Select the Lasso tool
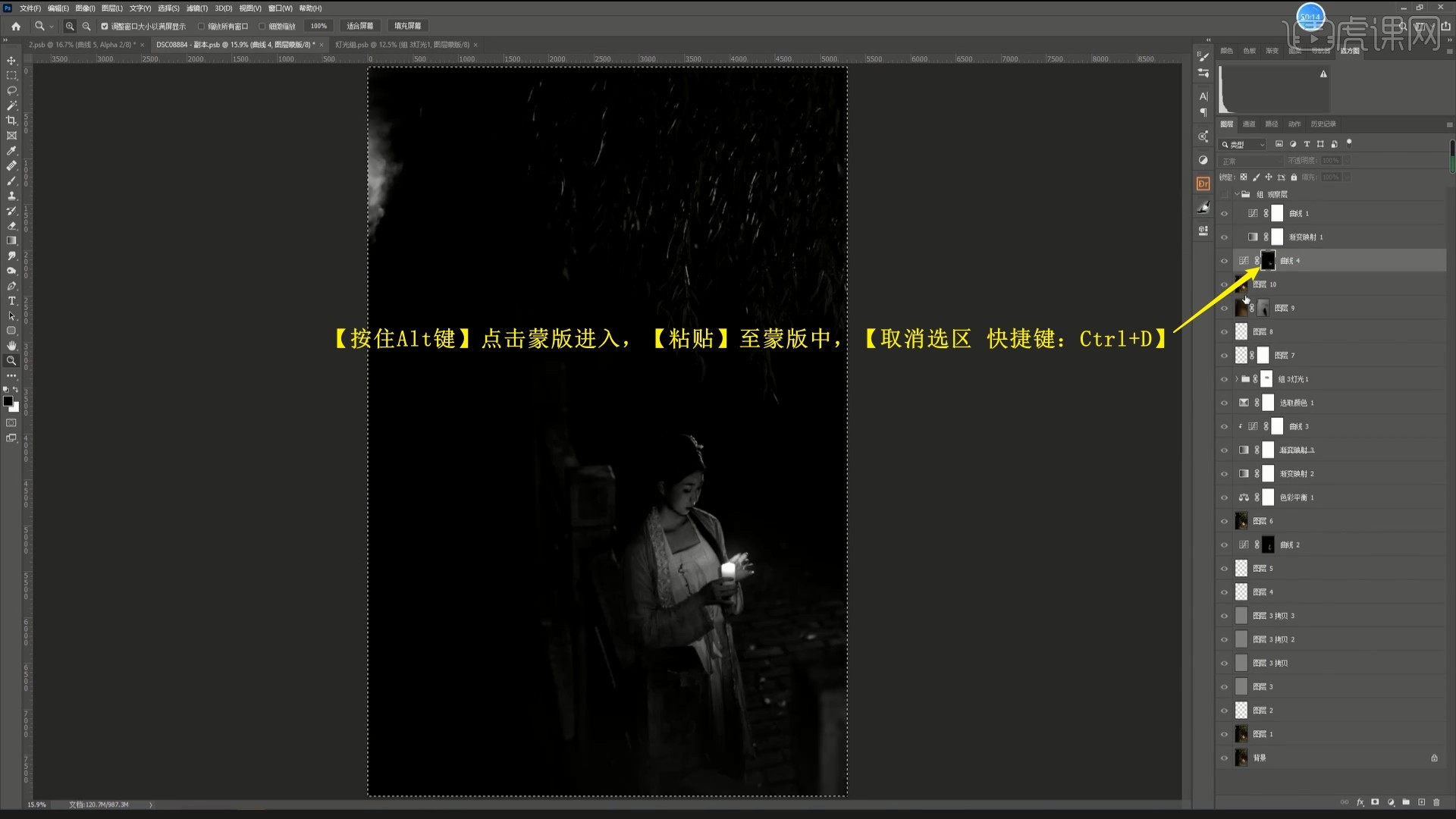 tap(11, 90)
